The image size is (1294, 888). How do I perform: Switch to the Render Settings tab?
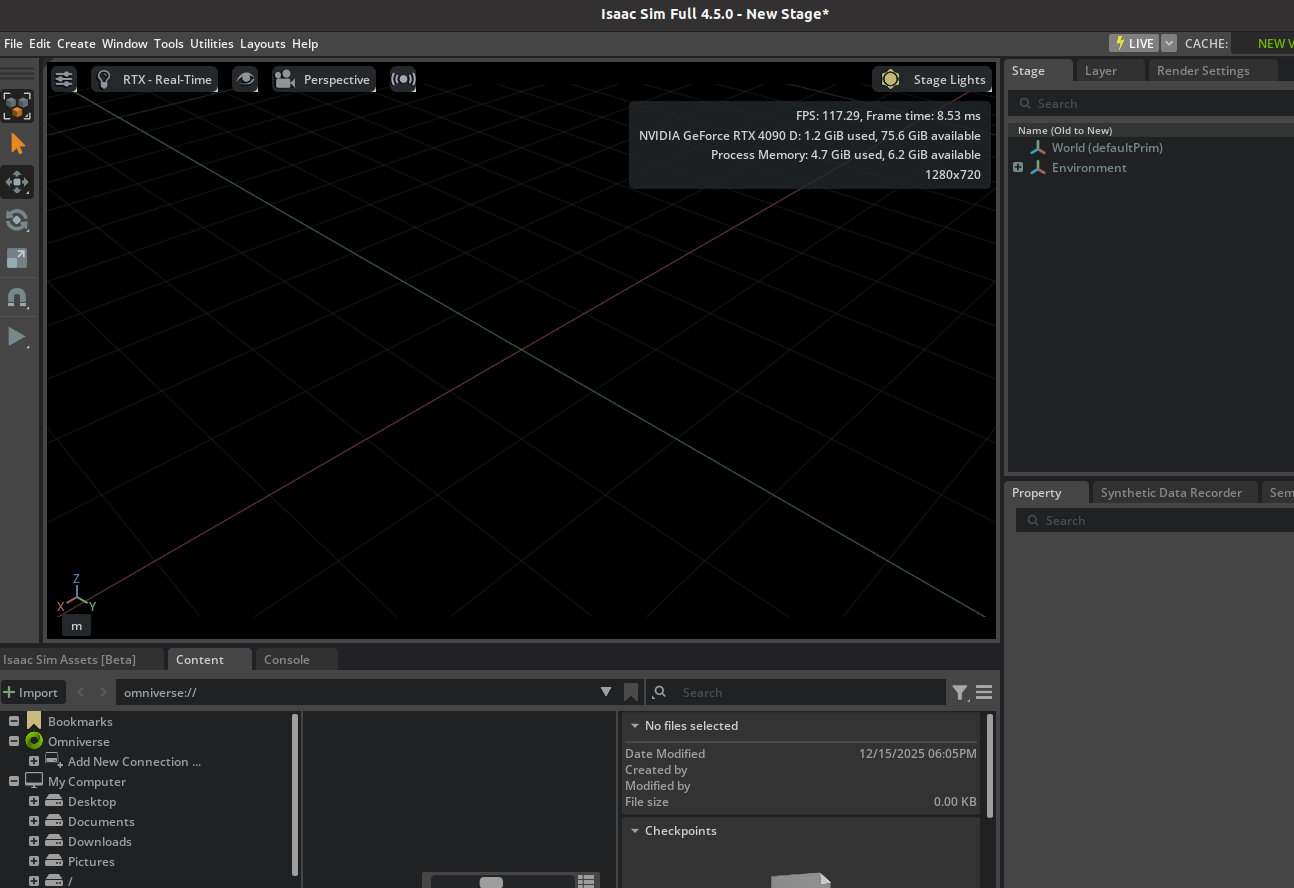[1202, 71]
